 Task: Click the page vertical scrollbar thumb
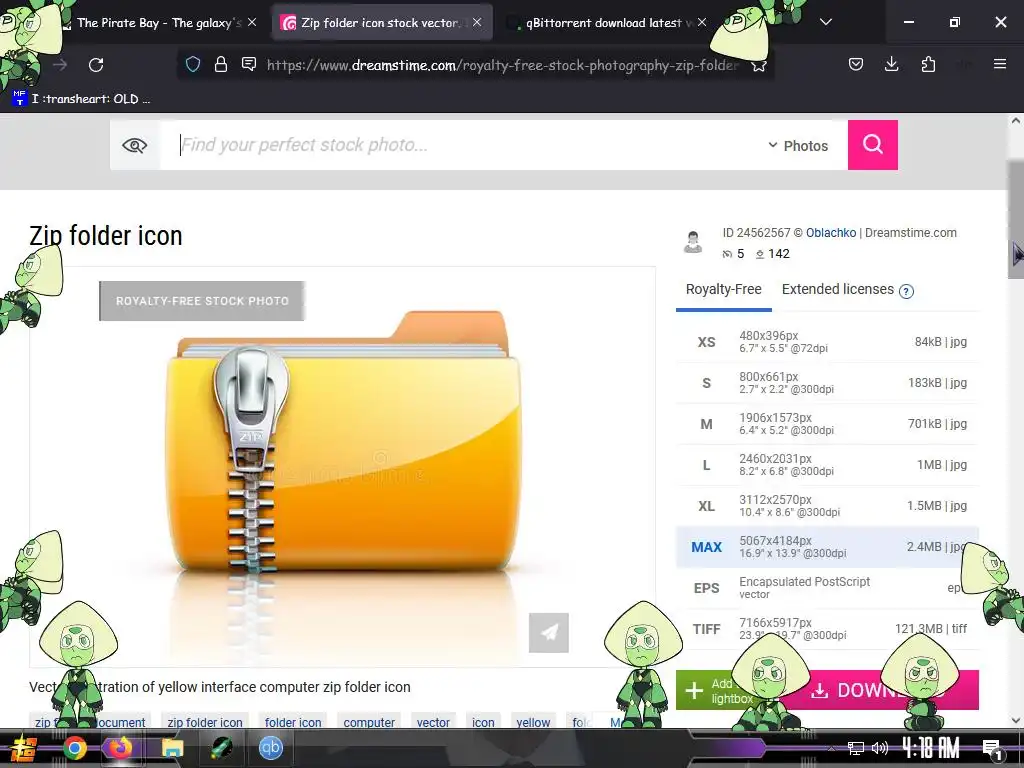[1016, 219]
